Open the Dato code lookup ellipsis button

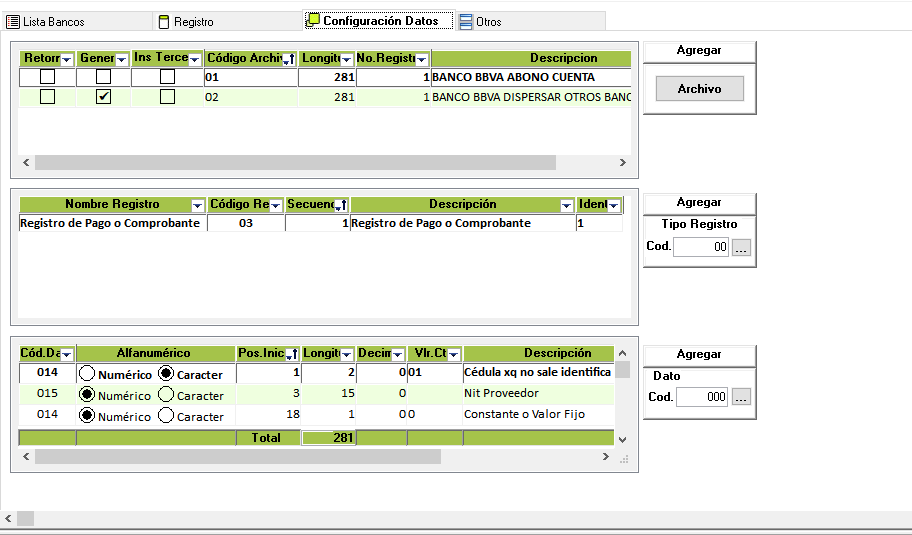pos(740,398)
